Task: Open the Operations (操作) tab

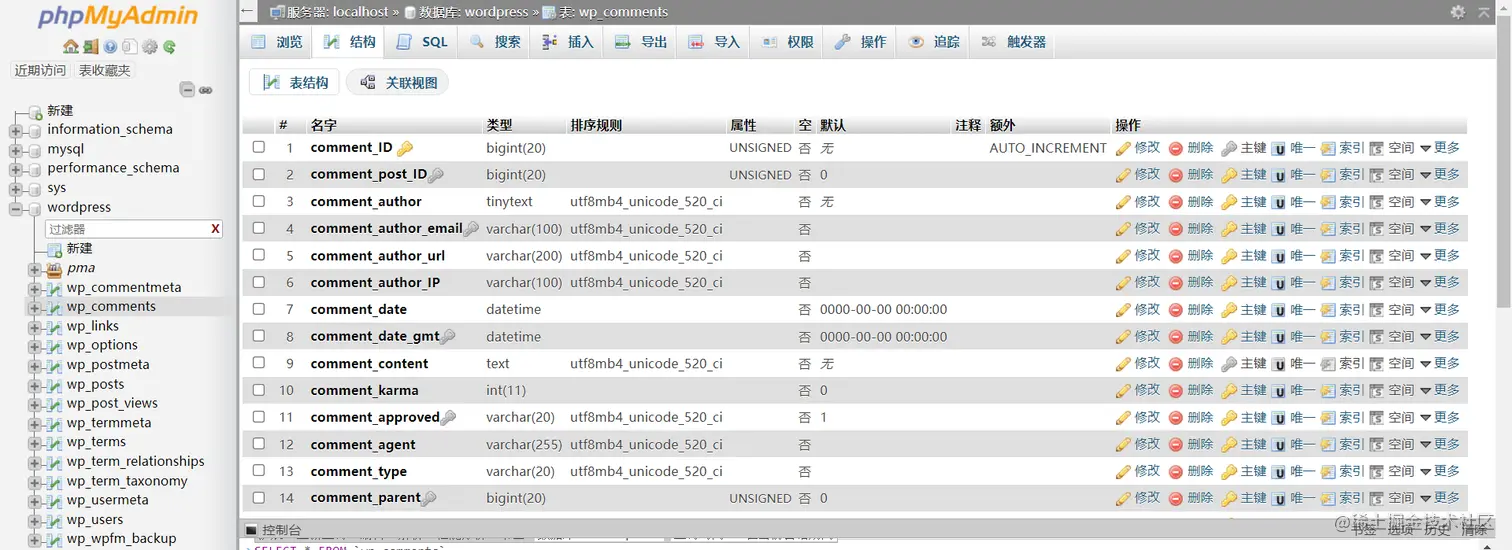Action: coord(861,42)
